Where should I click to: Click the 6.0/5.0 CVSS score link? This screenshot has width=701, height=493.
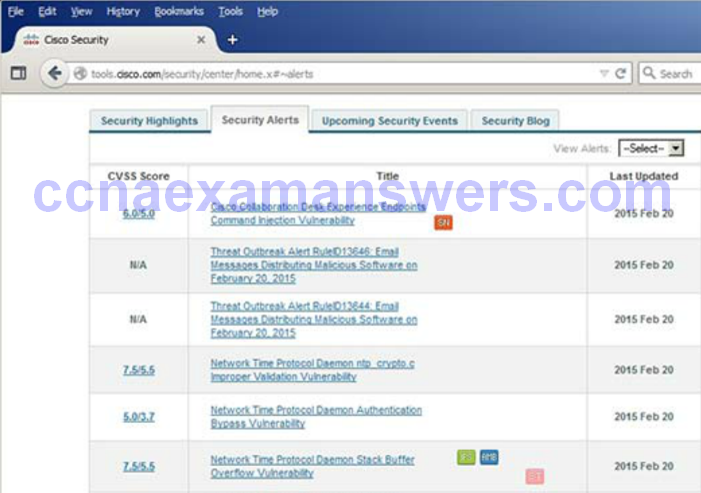coord(139,214)
